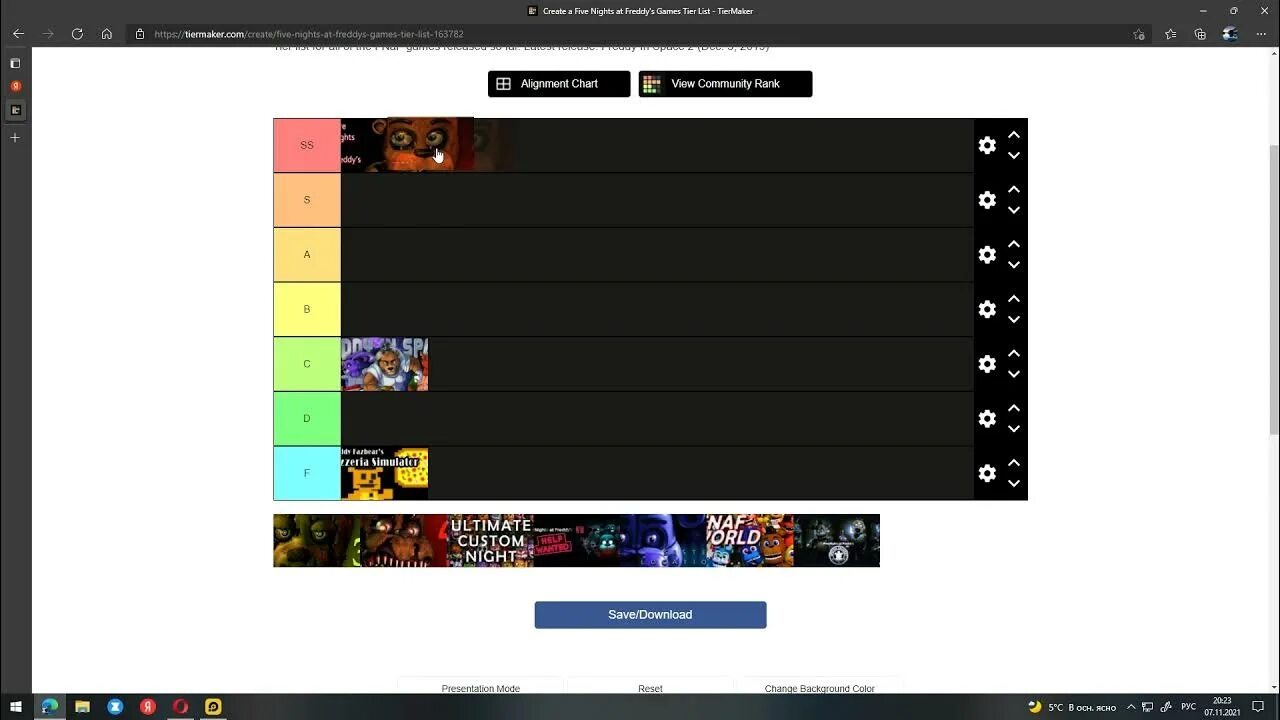Image resolution: width=1280 pixels, height=720 pixels.
Task: Click the Save/Download button
Action: [x=650, y=615]
